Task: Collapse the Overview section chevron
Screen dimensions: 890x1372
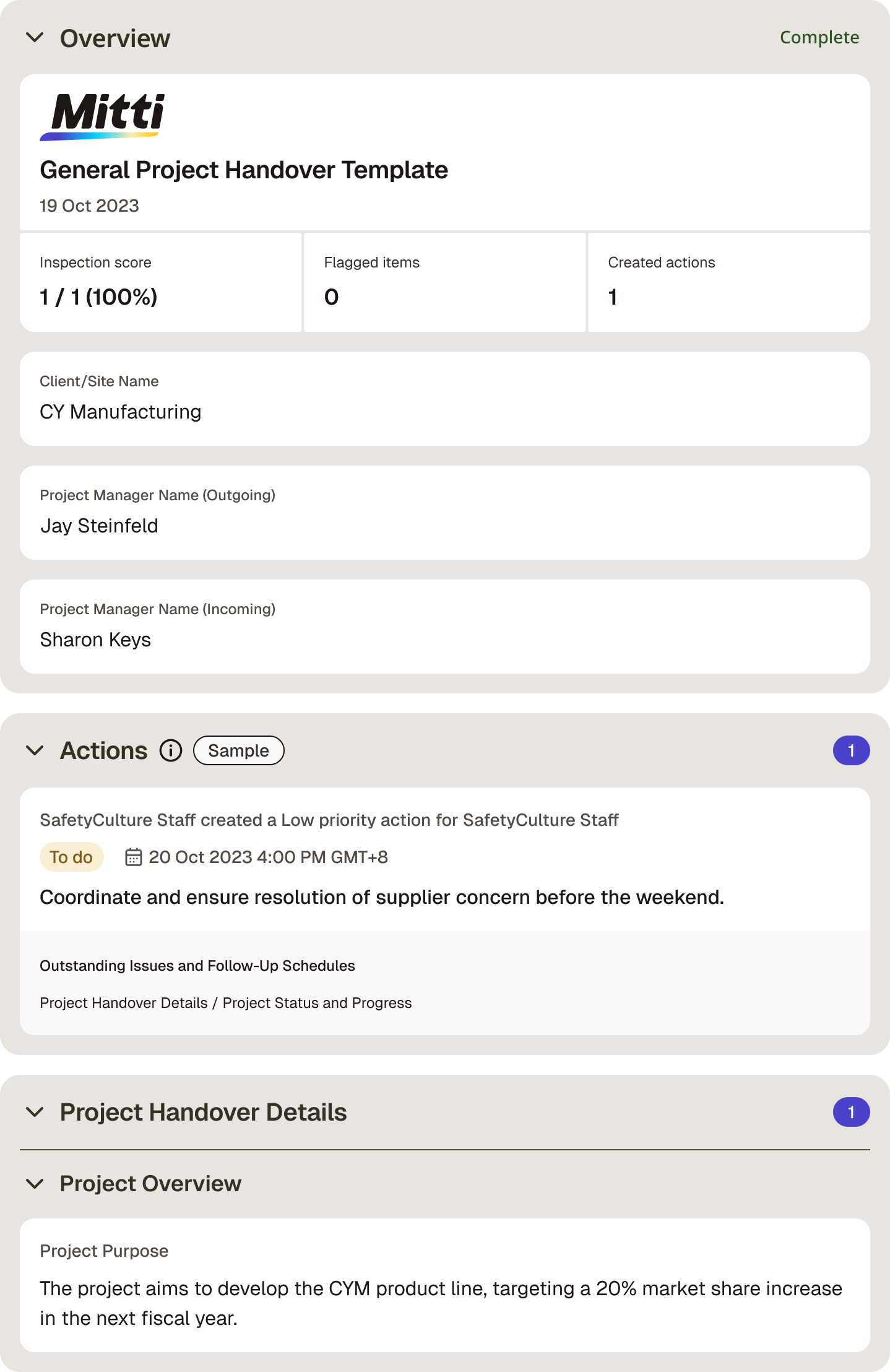Action: pyautogui.click(x=35, y=38)
